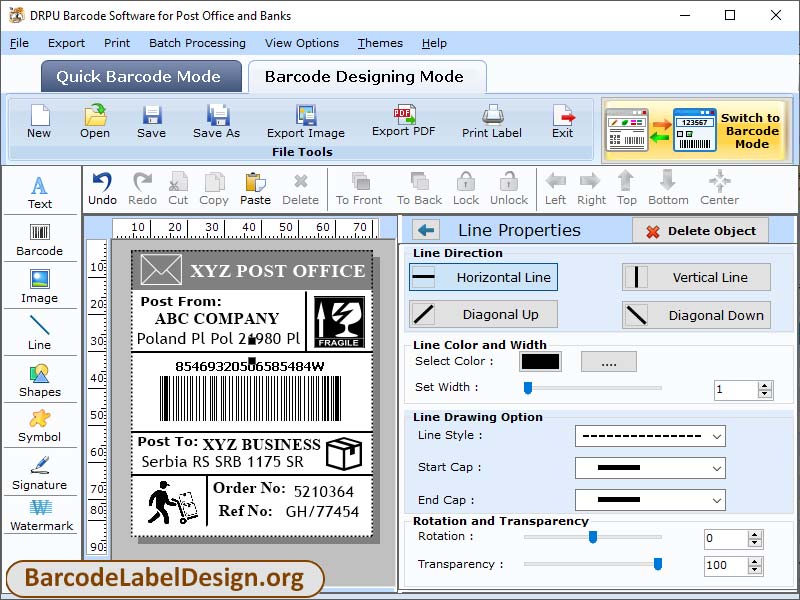Click the Redo toolbar icon
The width and height of the screenshot is (800, 600).
pos(142,189)
